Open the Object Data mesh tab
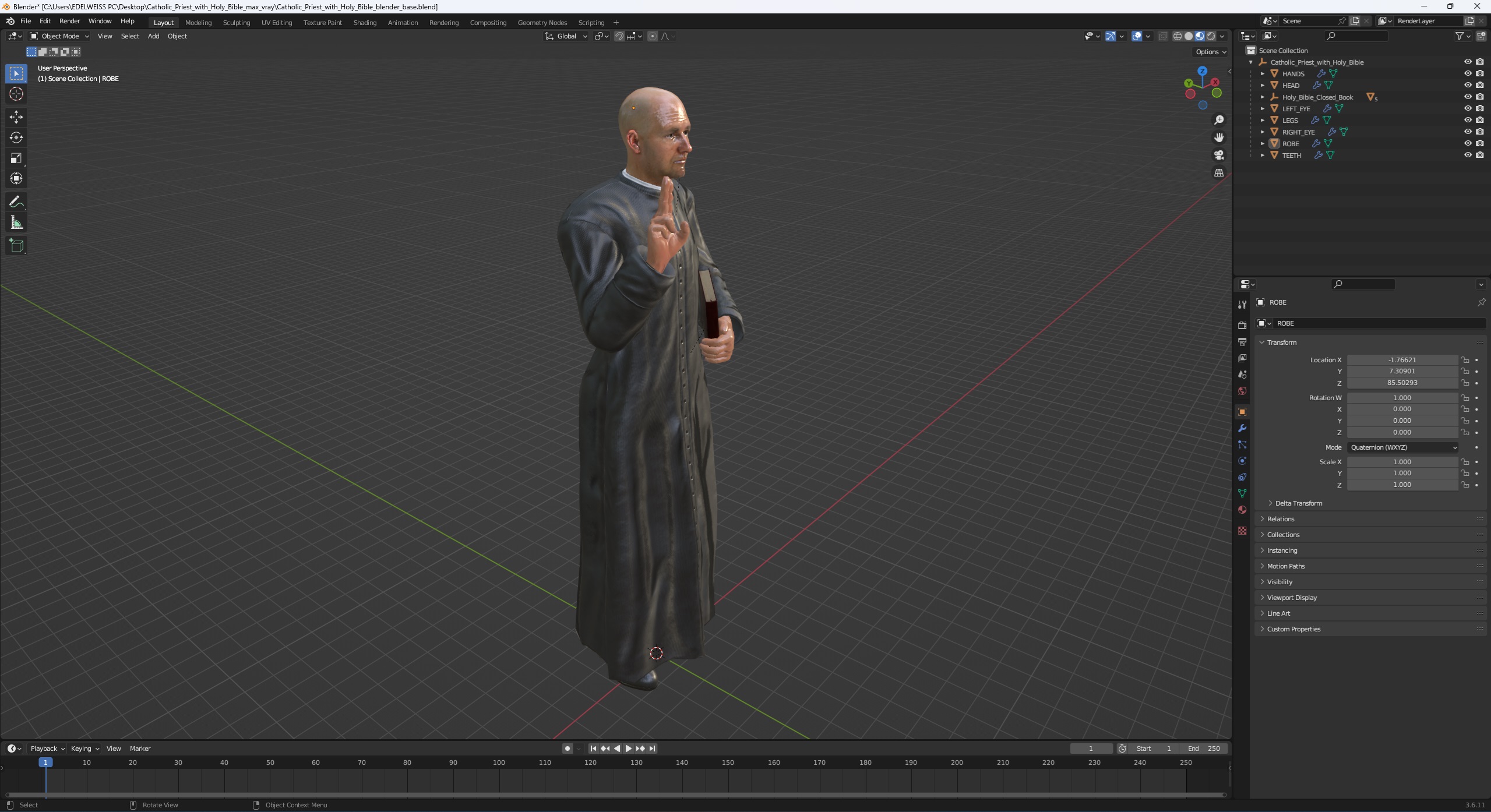The width and height of the screenshot is (1491, 812). tap(1242, 493)
